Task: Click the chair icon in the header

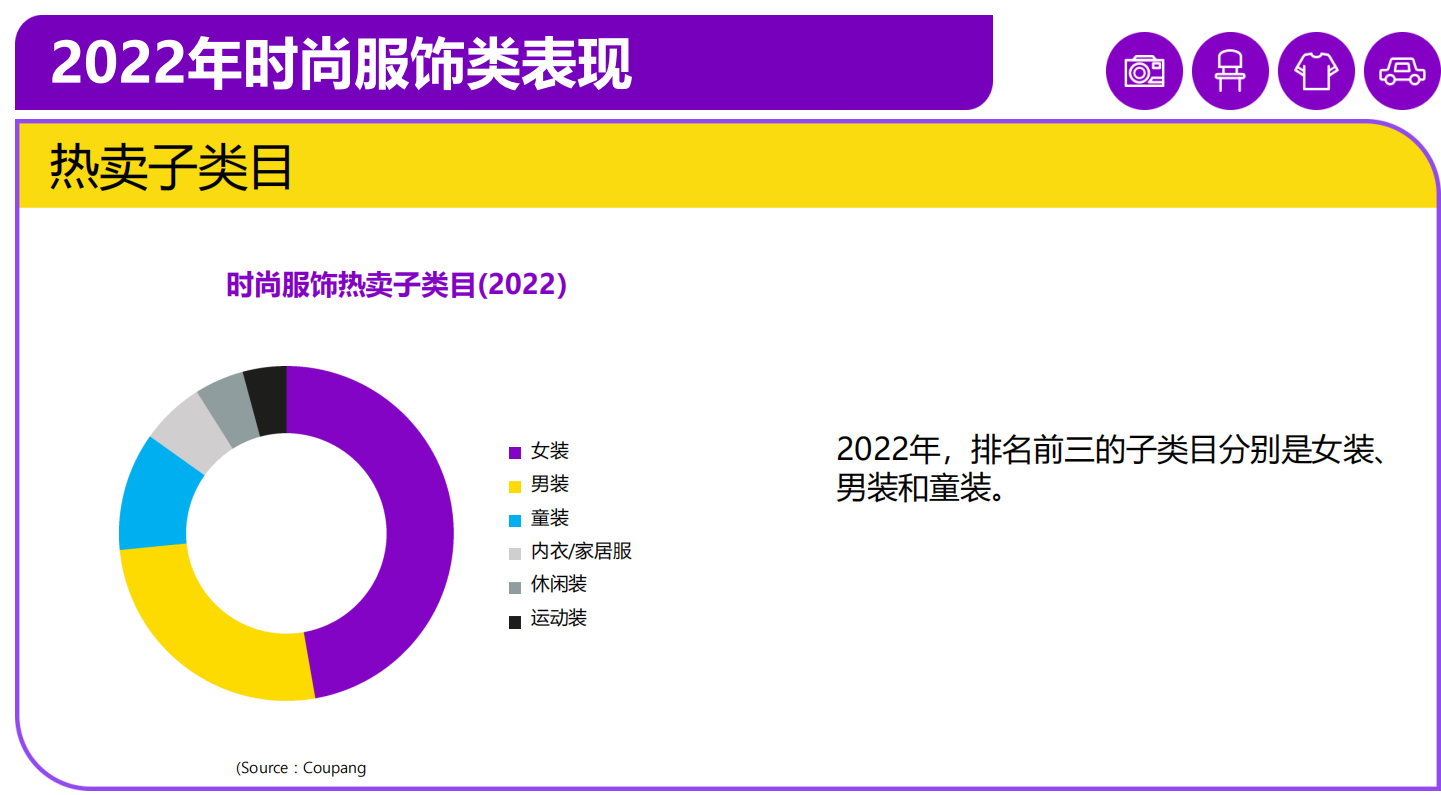Action: [1230, 70]
